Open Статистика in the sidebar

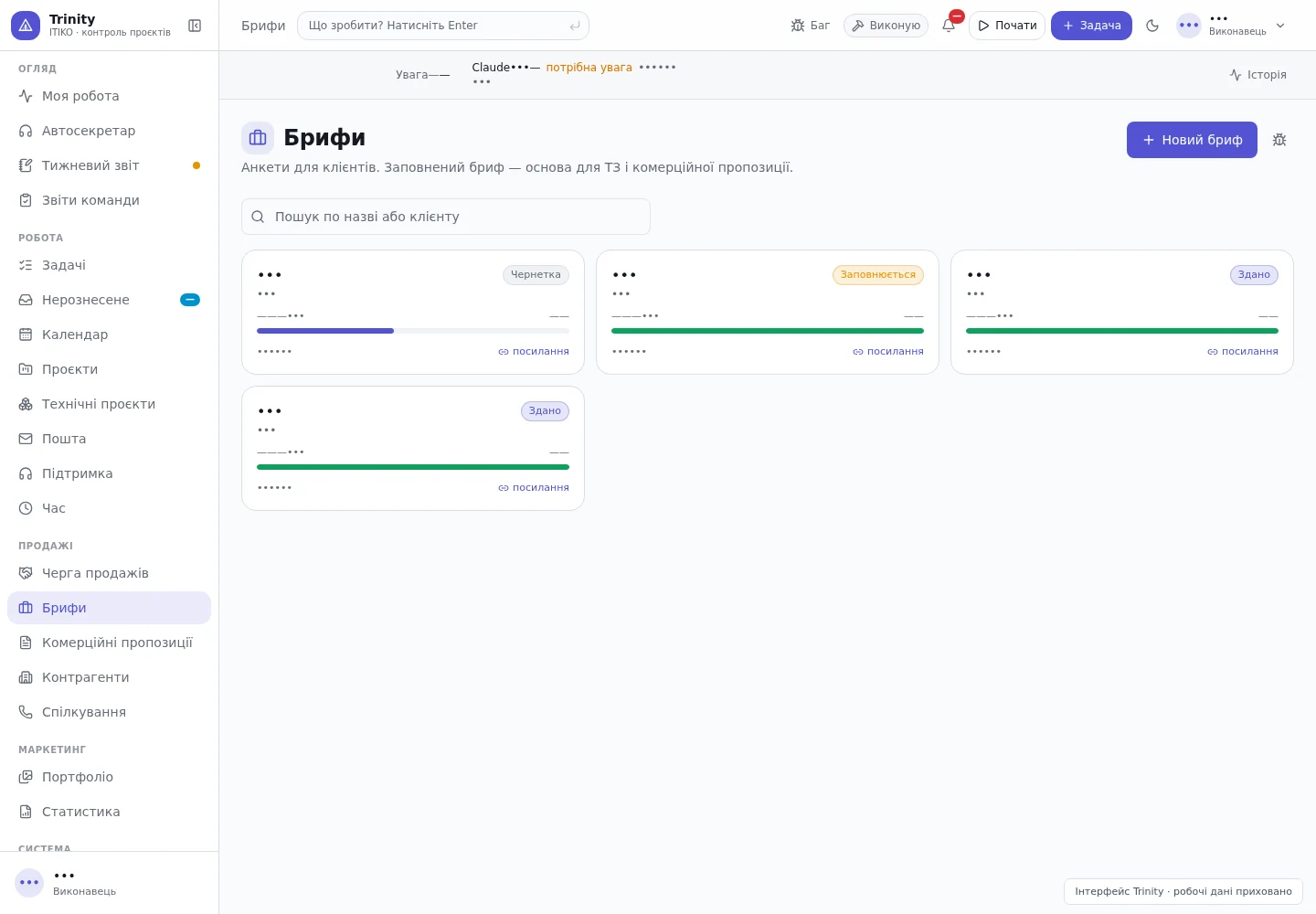click(109, 812)
